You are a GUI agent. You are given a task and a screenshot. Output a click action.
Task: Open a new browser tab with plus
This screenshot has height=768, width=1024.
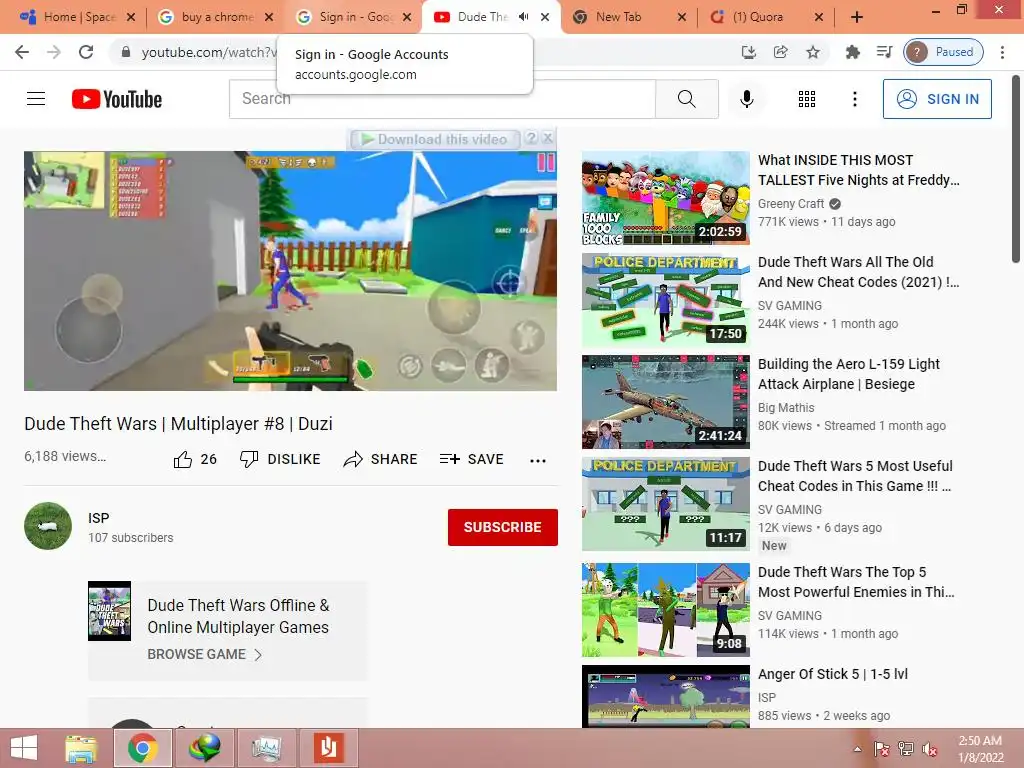click(857, 17)
